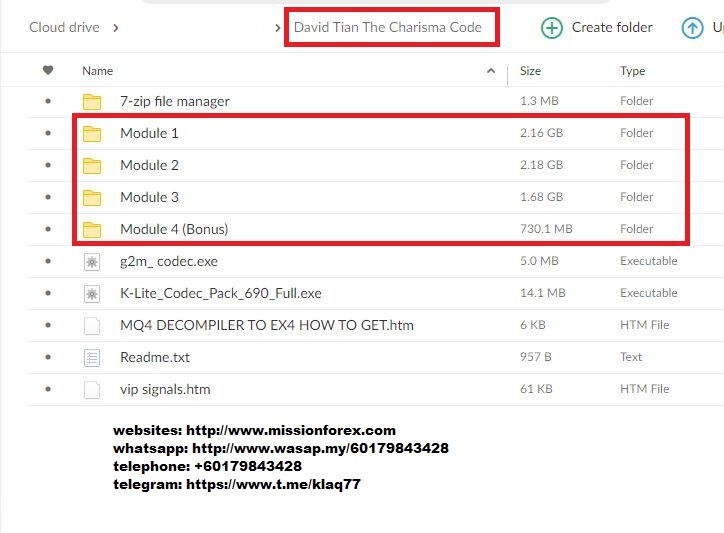Click the 14.1 MB size value

pyautogui.click(x=543, y=293)
